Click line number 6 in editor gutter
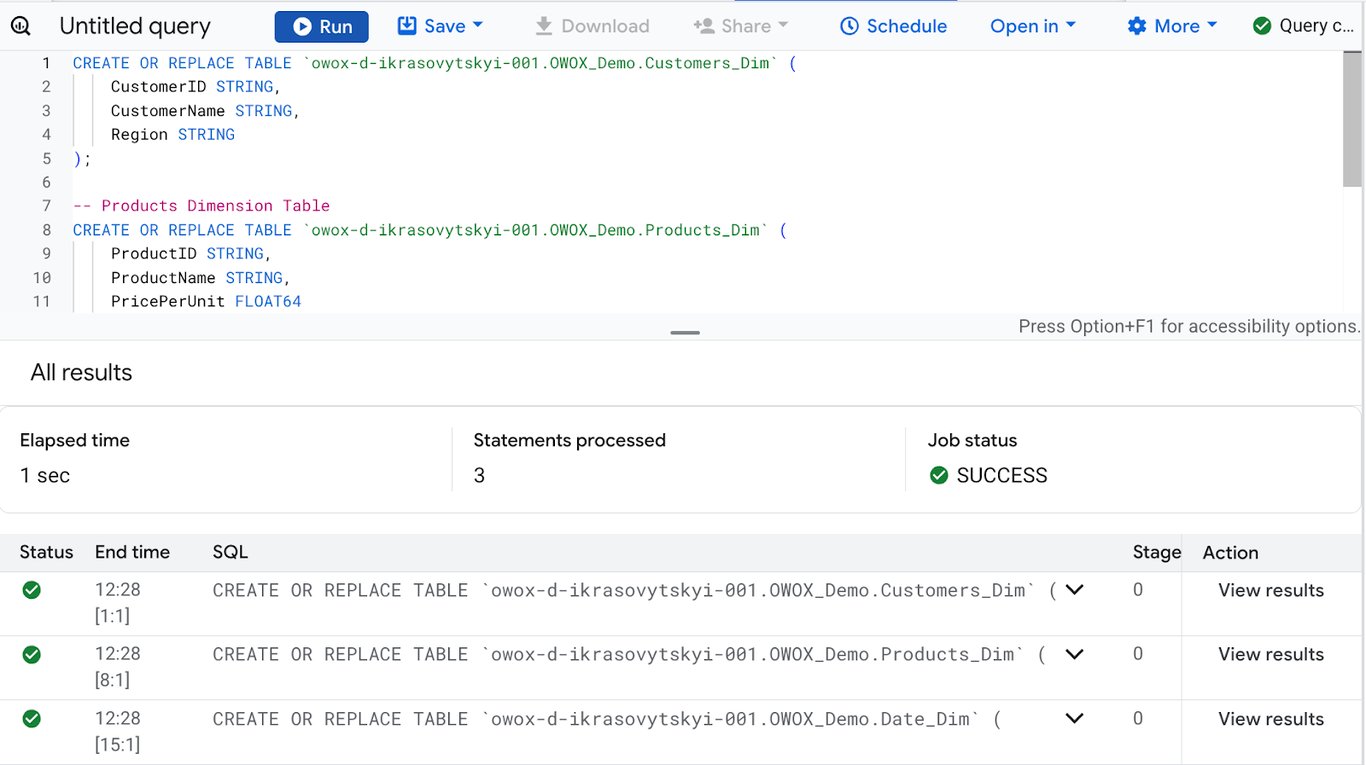This screenshot has height=765, width=1366. coord(46,182)
